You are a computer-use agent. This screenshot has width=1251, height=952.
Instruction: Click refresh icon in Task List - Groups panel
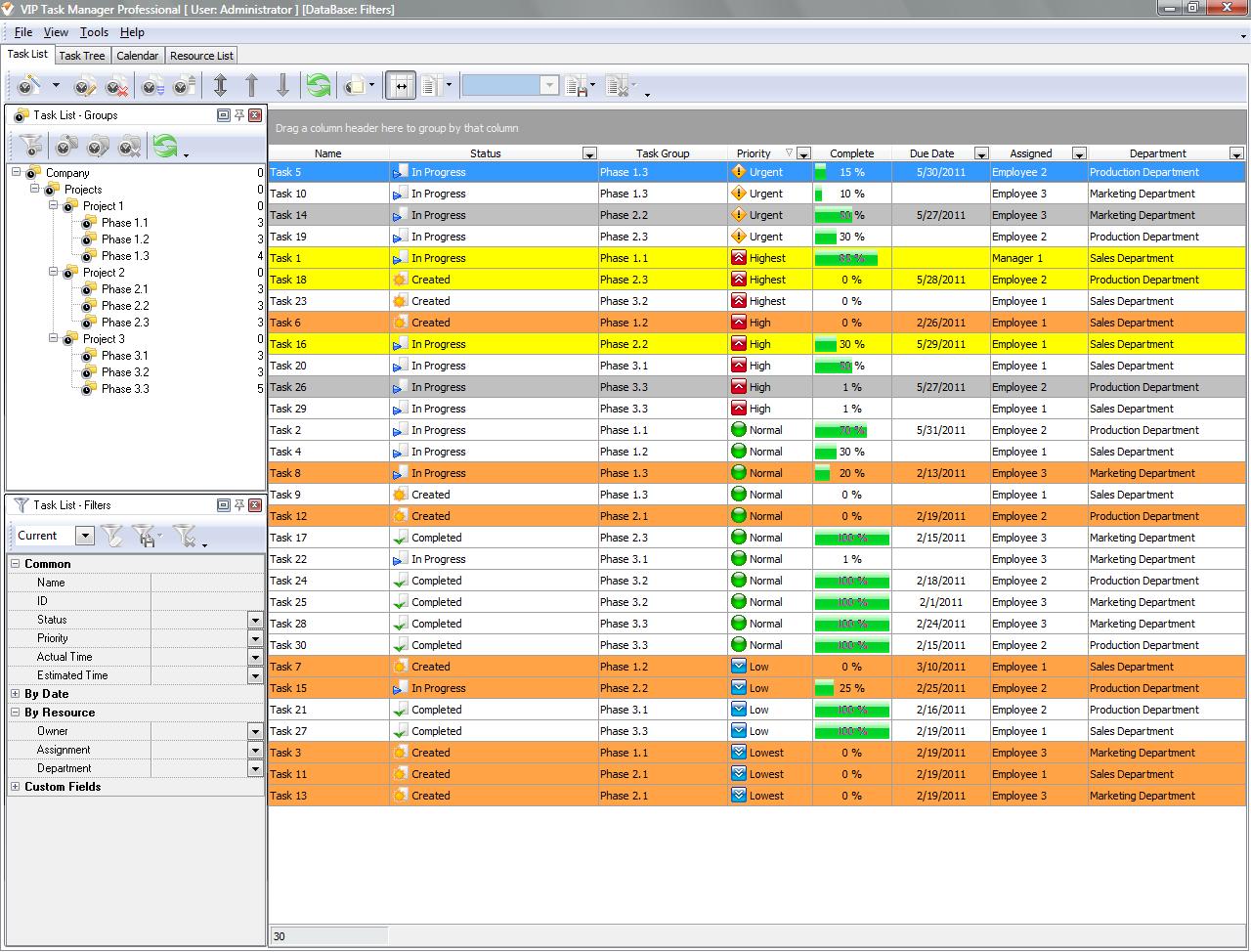click(x=165, y=147)
